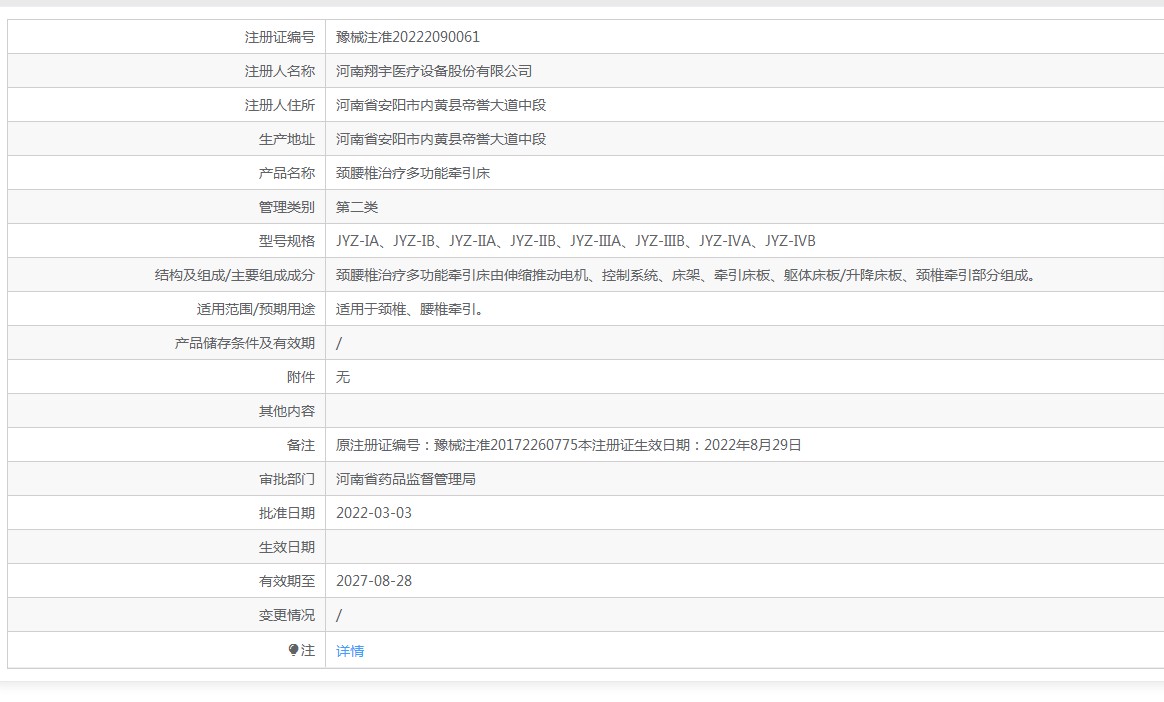Click the 产品名称 label
This screenshot has width=1164, height=702.
tap(287, 174)
